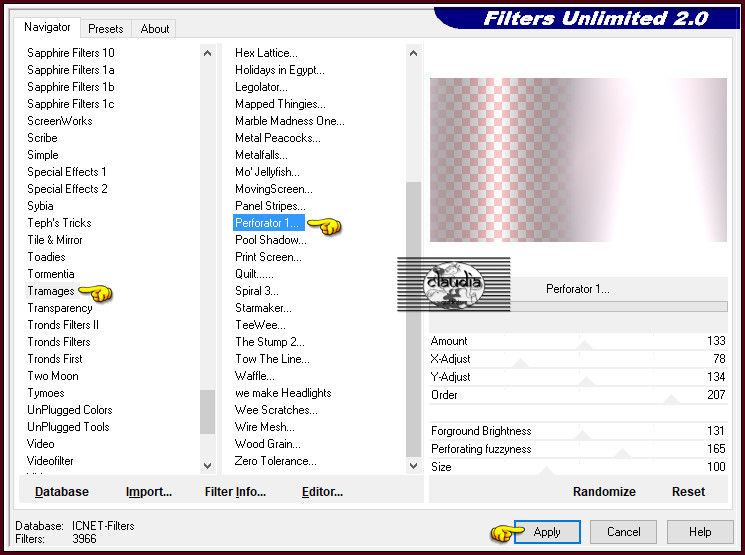Select Starmaker... filter
Viewport: 745px width, 555px height.
263,308
